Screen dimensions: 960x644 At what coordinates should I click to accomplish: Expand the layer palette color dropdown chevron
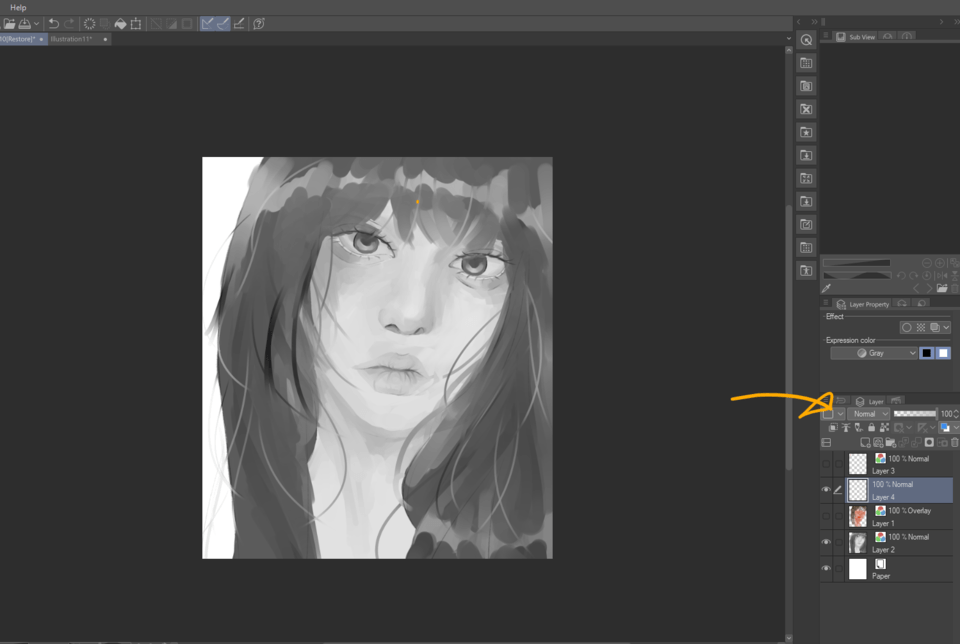[839, 414]
